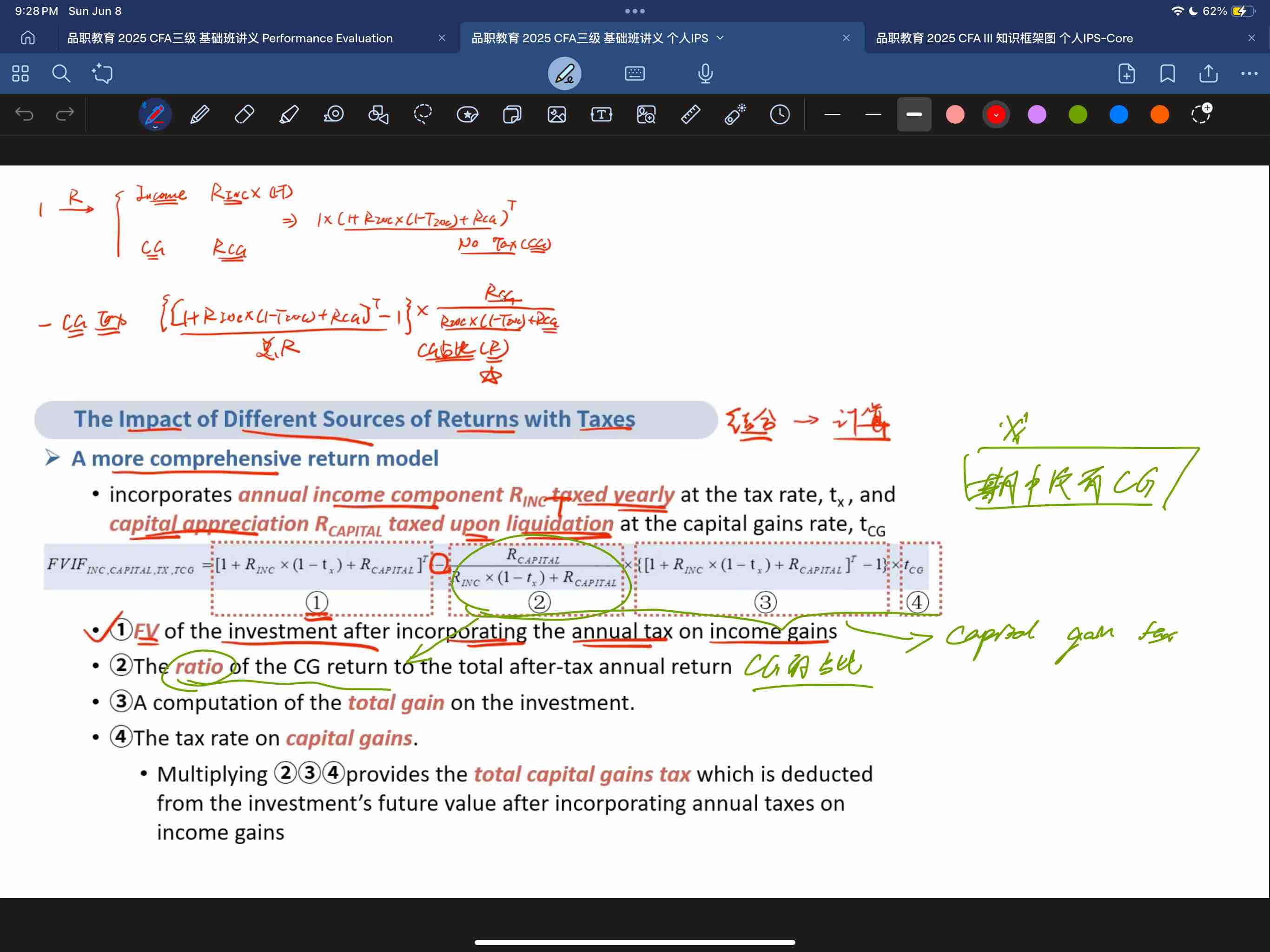Select the pencil tool
Screen dimensions: 1270x952
[x=200, y=114]
